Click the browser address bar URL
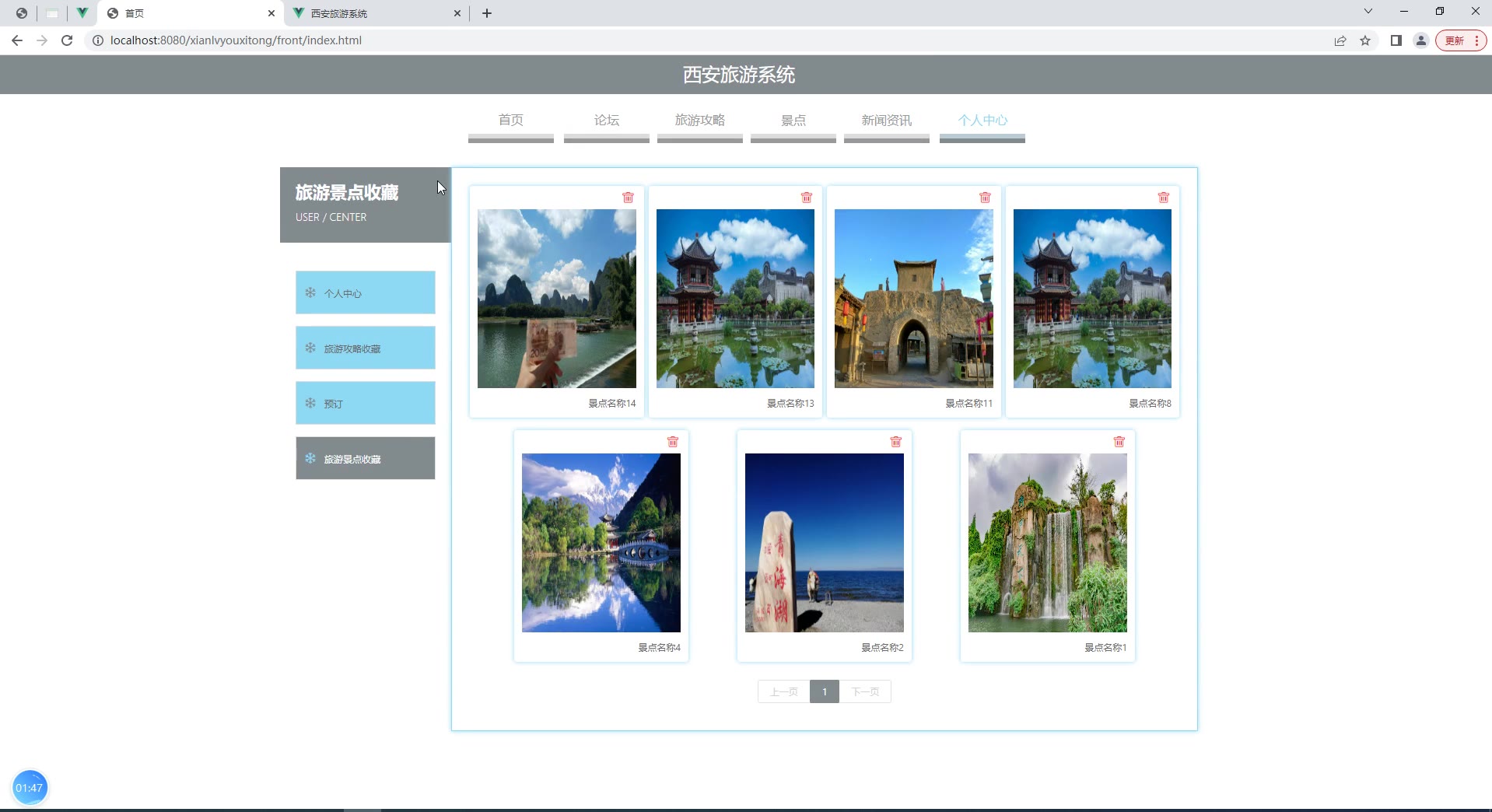 click(x=236, y=40)
